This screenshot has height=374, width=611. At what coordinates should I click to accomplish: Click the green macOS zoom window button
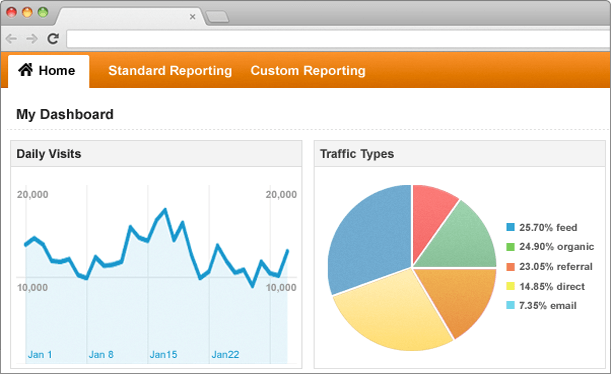click(43, 12)
